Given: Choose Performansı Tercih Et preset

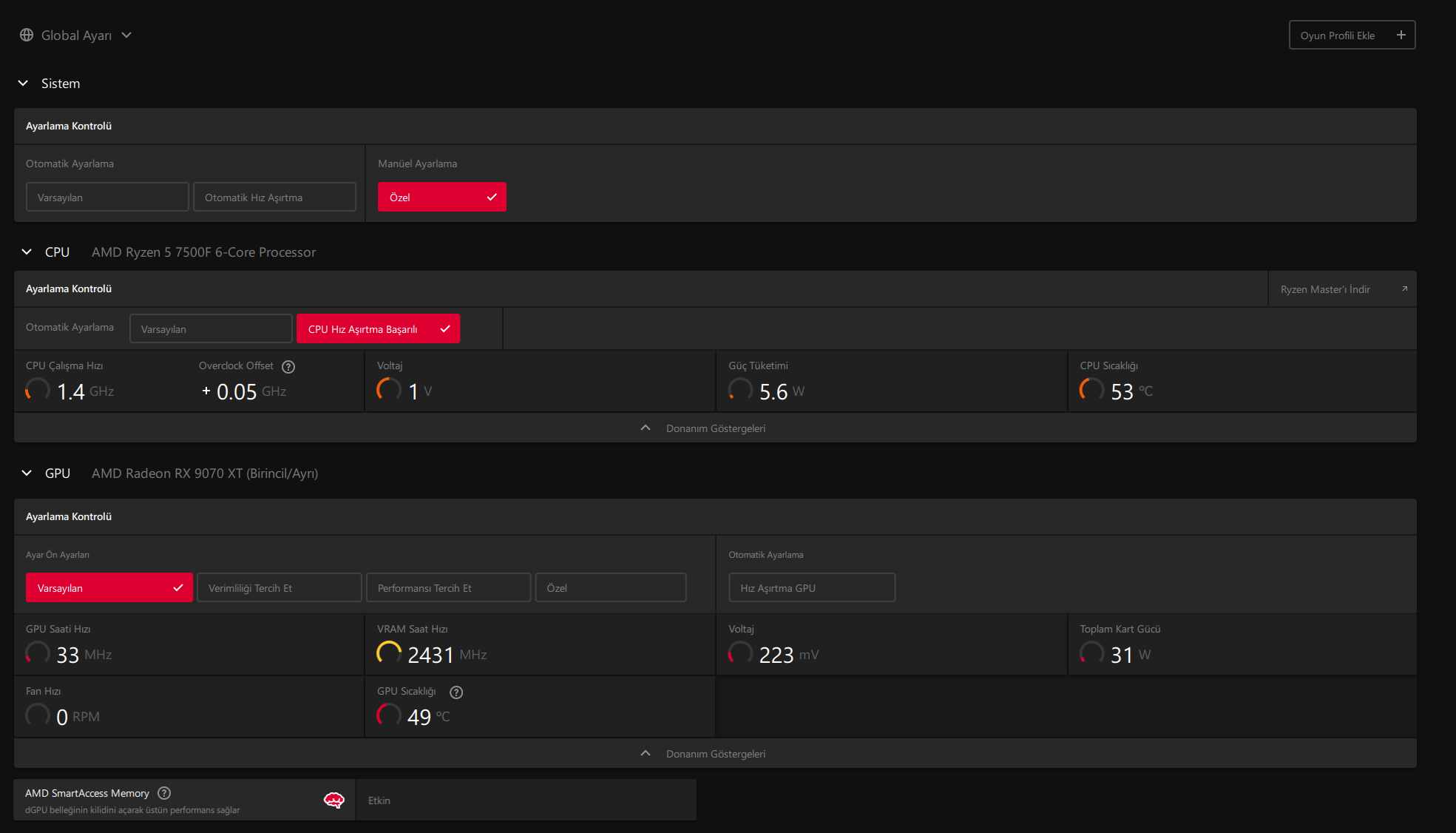Looking at the screenshot, I should point(448,587).
